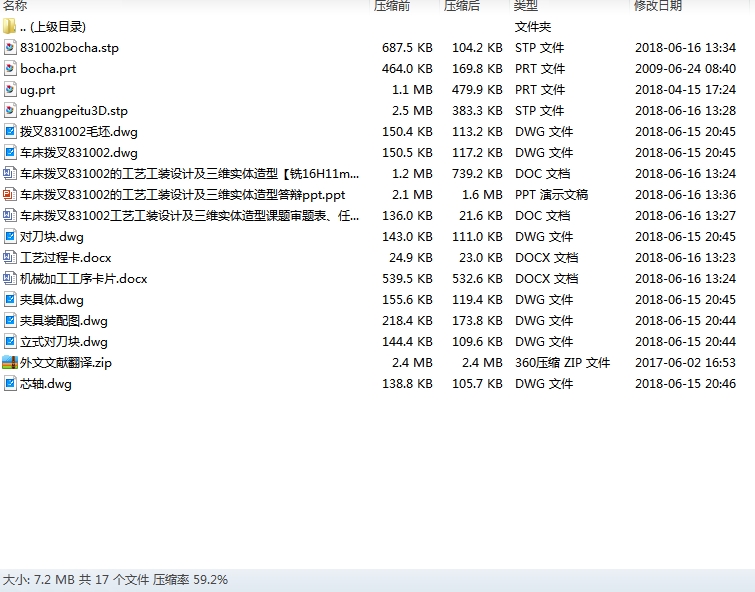Viewport: 755px width, 592px height.
Task: Click the 外文文献翻译.zip archive icon
Action: pos(10,363)
